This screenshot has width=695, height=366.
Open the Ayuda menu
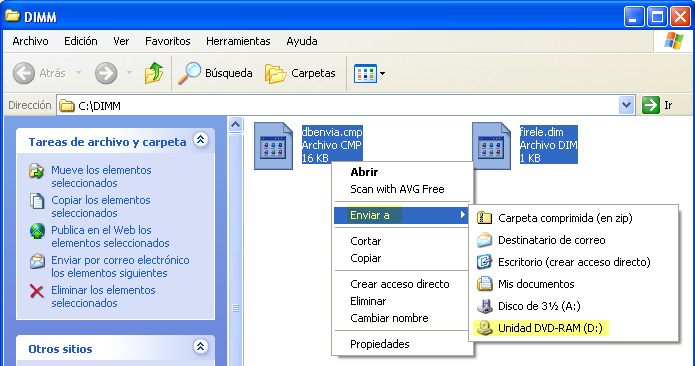pos(302,41)
